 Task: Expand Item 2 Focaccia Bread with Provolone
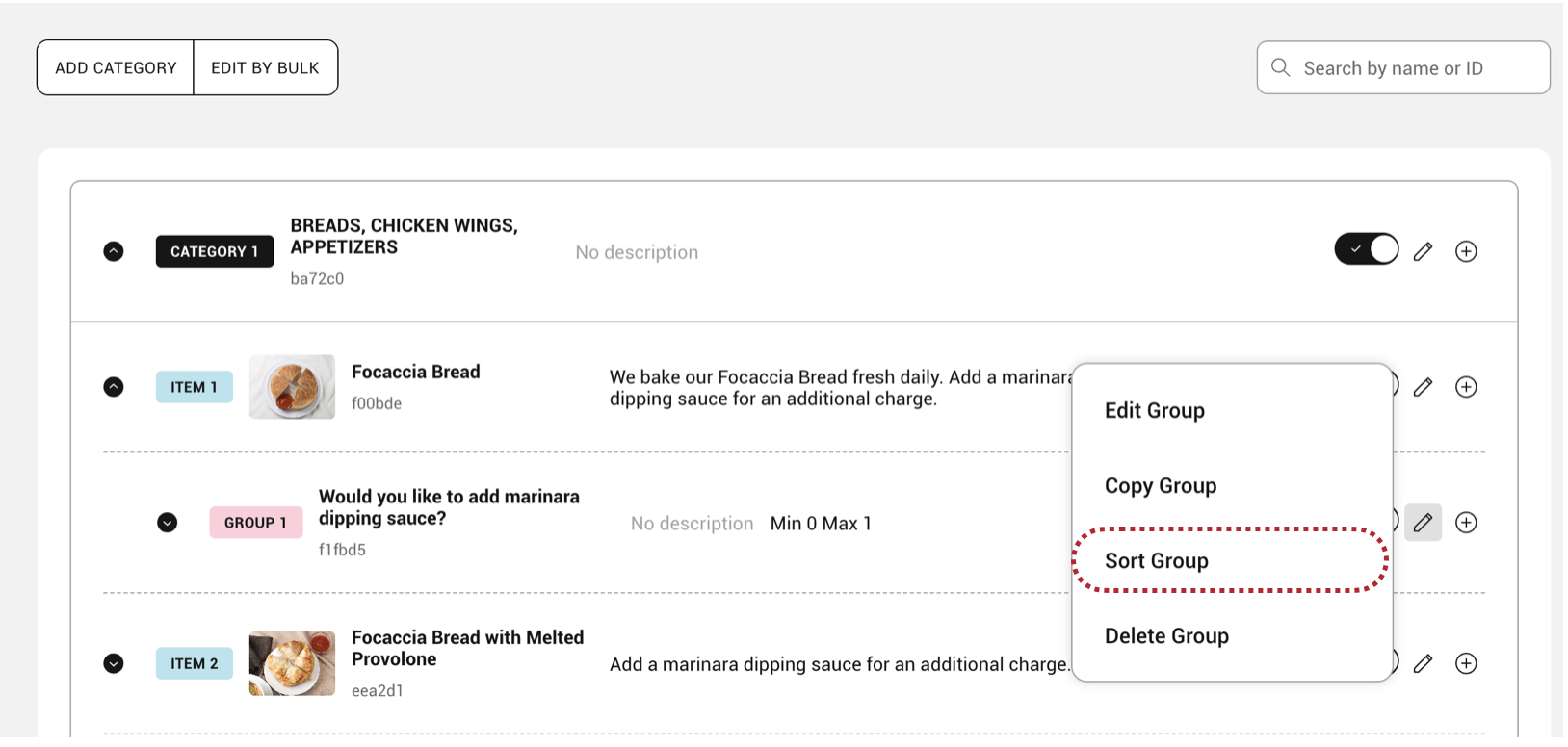pos(114,663)
